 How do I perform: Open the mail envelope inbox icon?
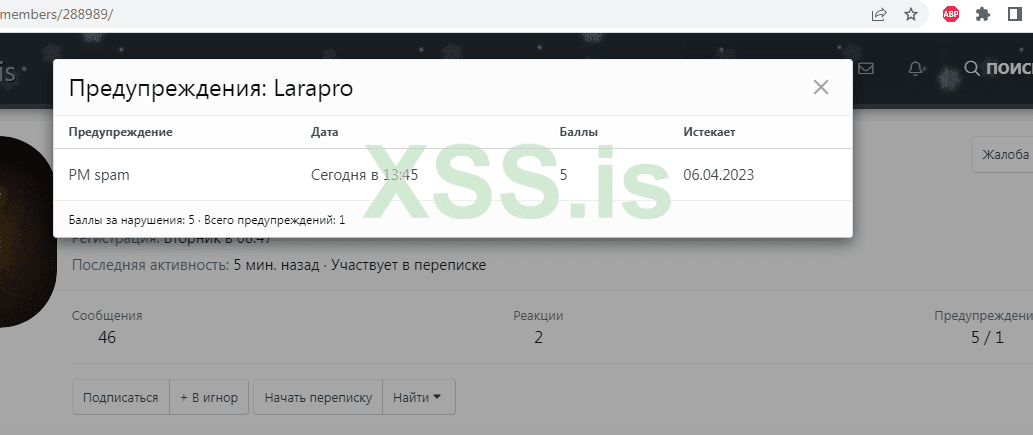tap(866, 68)
